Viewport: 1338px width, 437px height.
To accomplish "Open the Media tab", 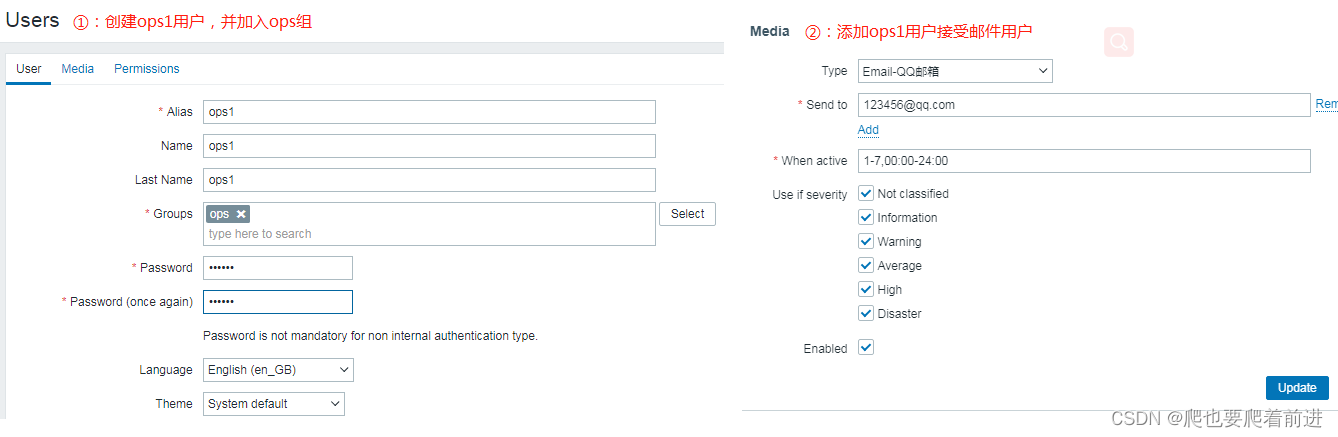I will 78,69.
